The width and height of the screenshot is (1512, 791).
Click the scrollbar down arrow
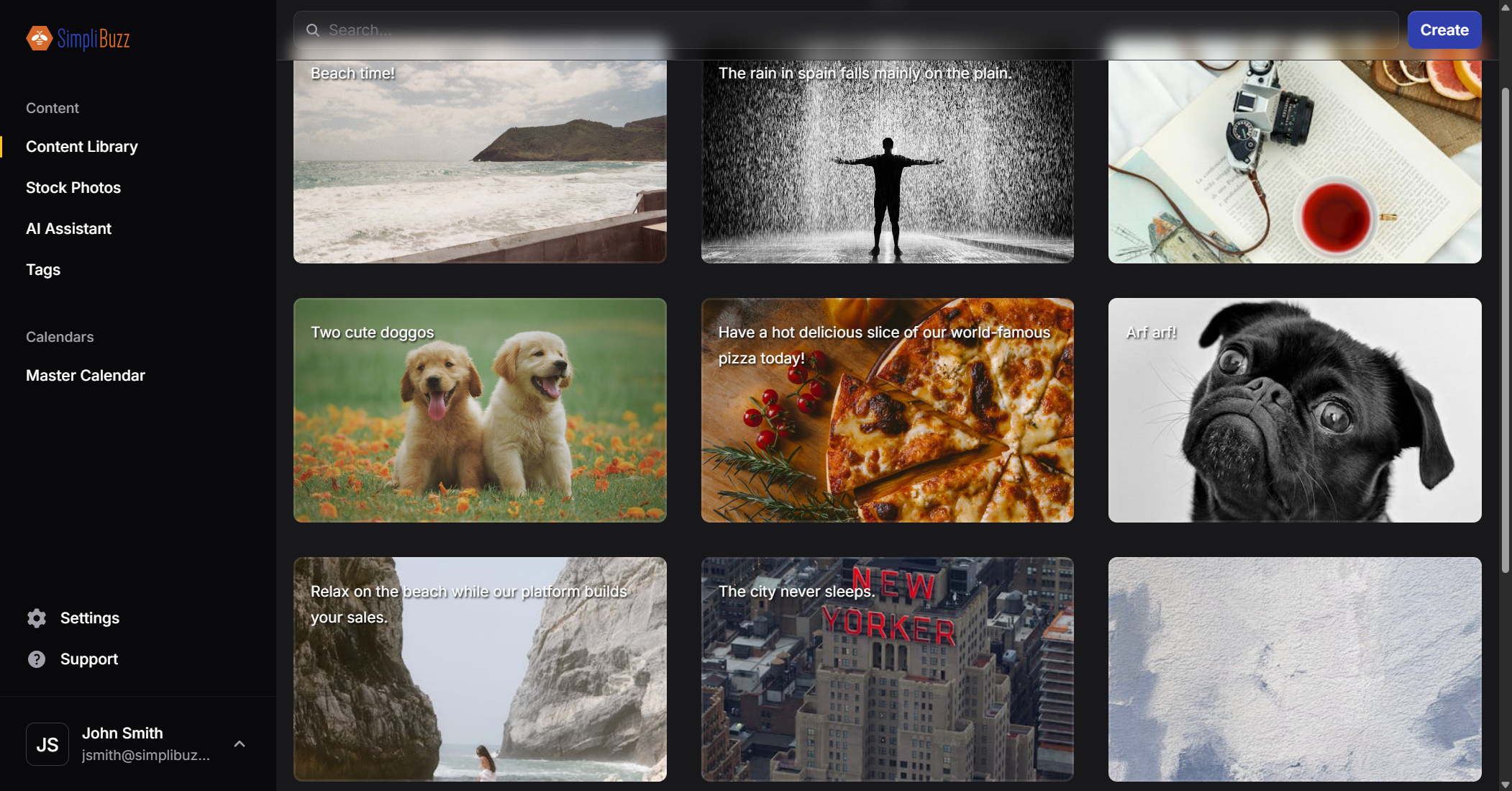[x=1506, y=785]
